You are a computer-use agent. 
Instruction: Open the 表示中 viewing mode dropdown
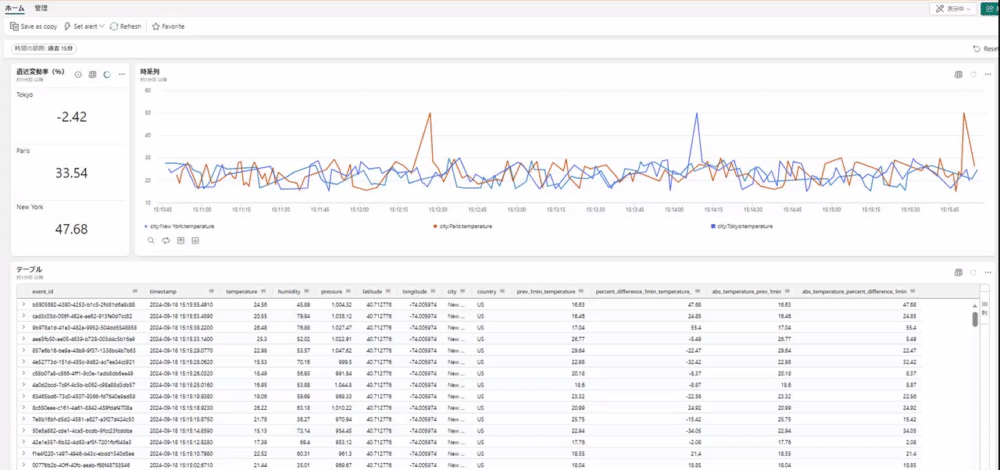point(953,9)
